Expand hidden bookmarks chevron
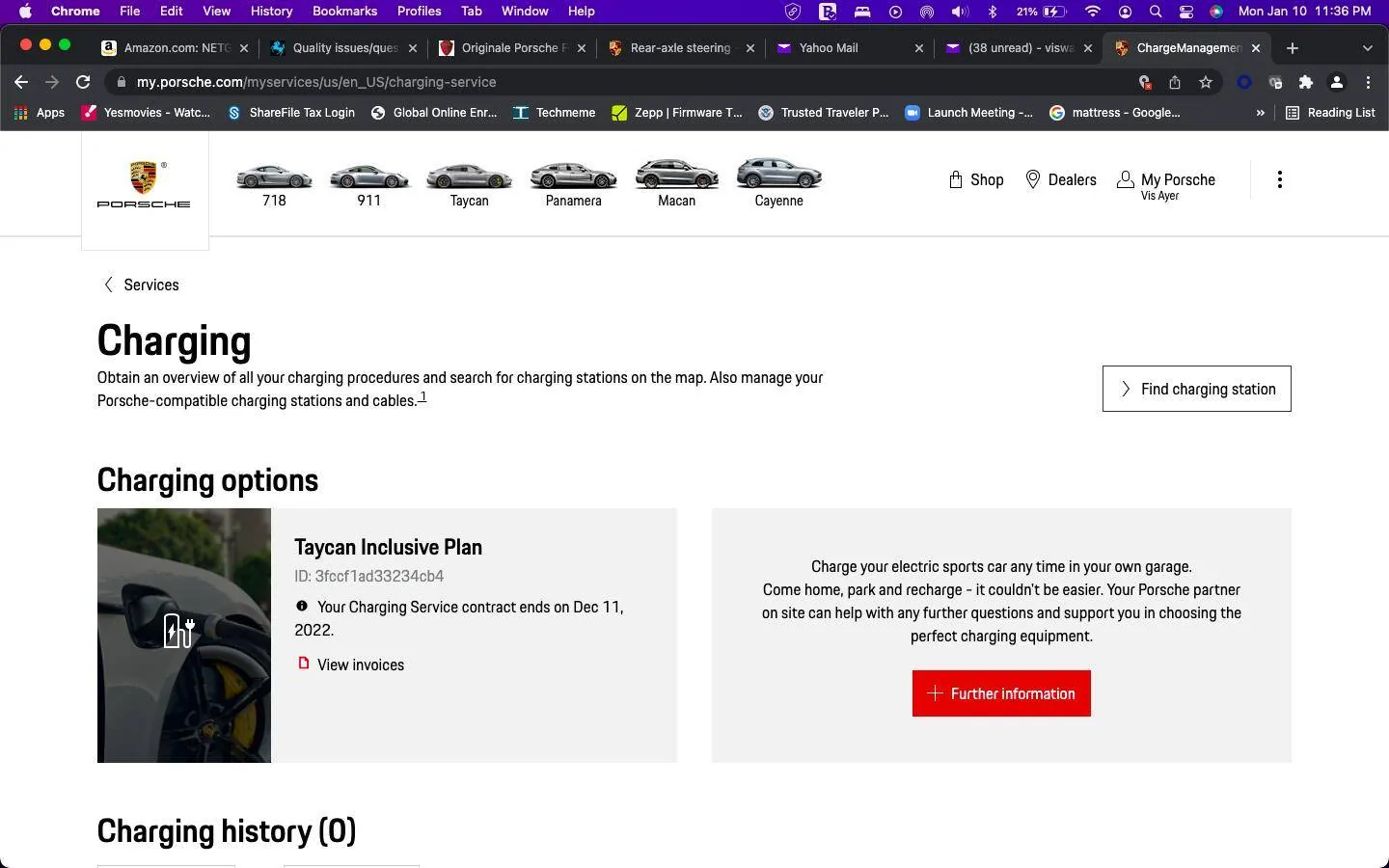Screen dimensions: 1389x868 coord(1260,112)
